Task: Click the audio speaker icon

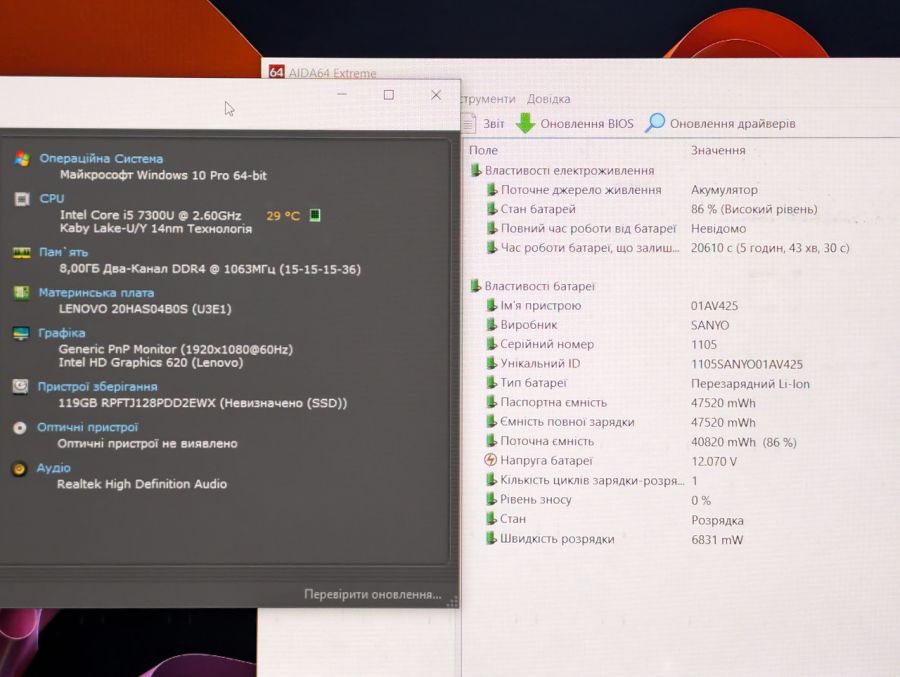Action: 19,469
